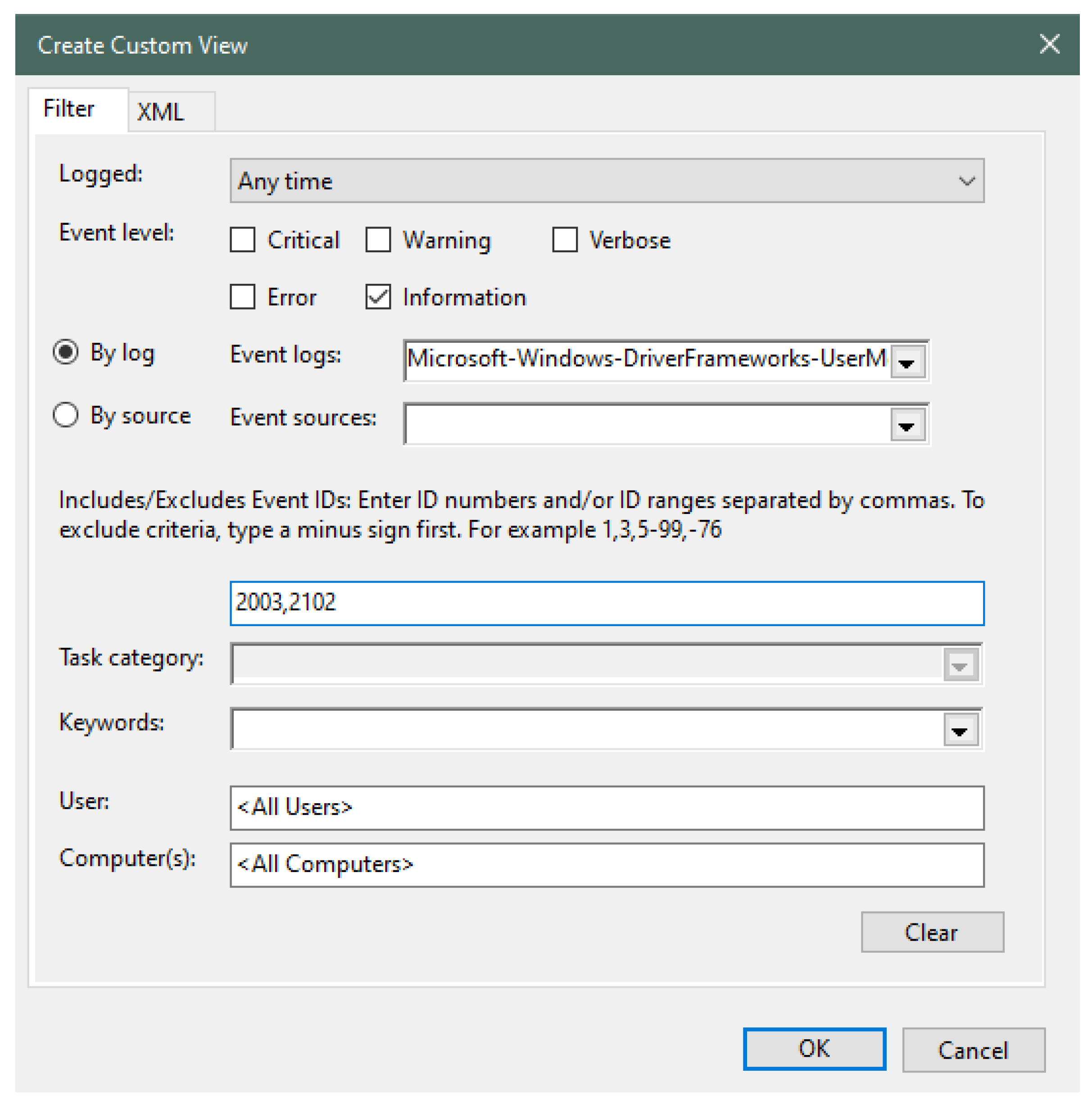Screen dimensions: 1092x1105
Task: Enable the Error event level checkbox
Action: click(x=242, y=297)
